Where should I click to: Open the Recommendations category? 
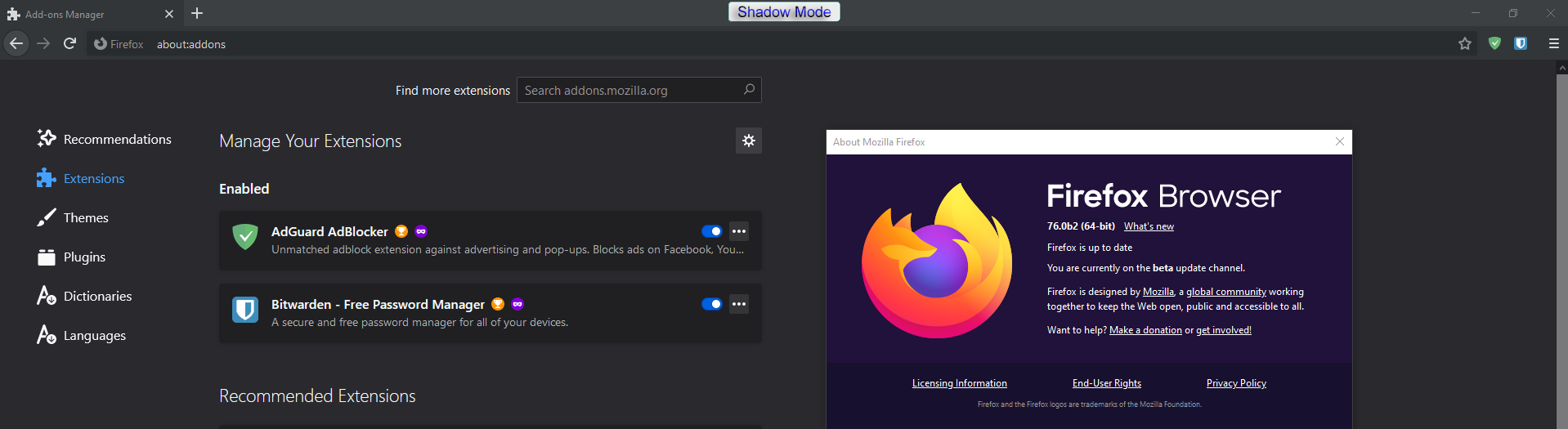(x=105, y=139)
